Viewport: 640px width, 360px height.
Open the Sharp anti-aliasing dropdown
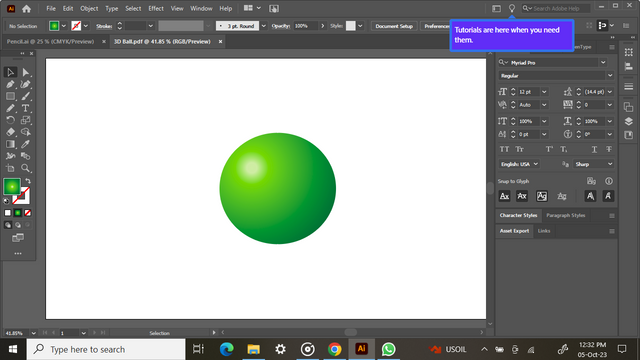coord(593,164)
